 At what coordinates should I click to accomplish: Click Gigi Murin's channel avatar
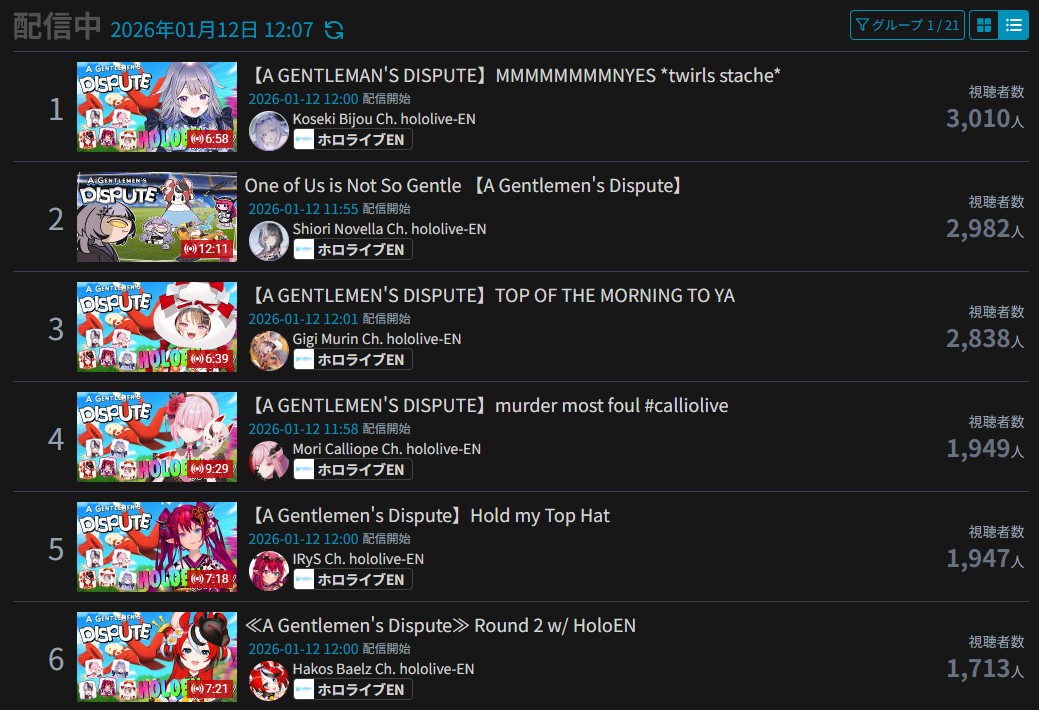point(268,351)
